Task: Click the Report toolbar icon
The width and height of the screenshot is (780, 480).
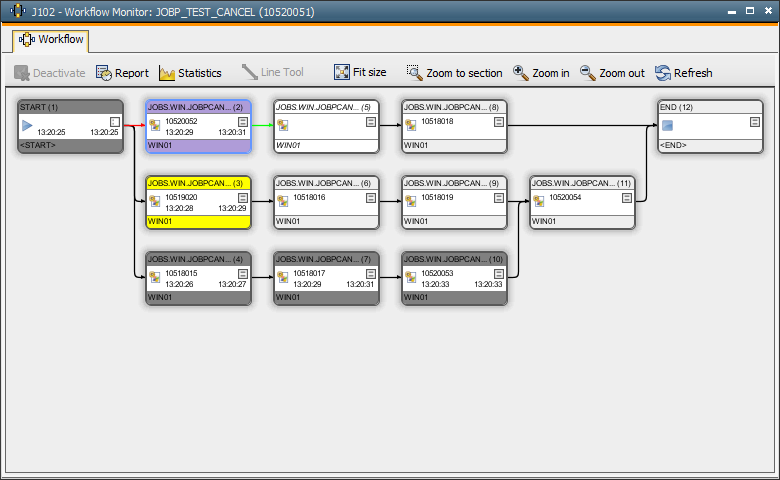Action: click(104, 73)
